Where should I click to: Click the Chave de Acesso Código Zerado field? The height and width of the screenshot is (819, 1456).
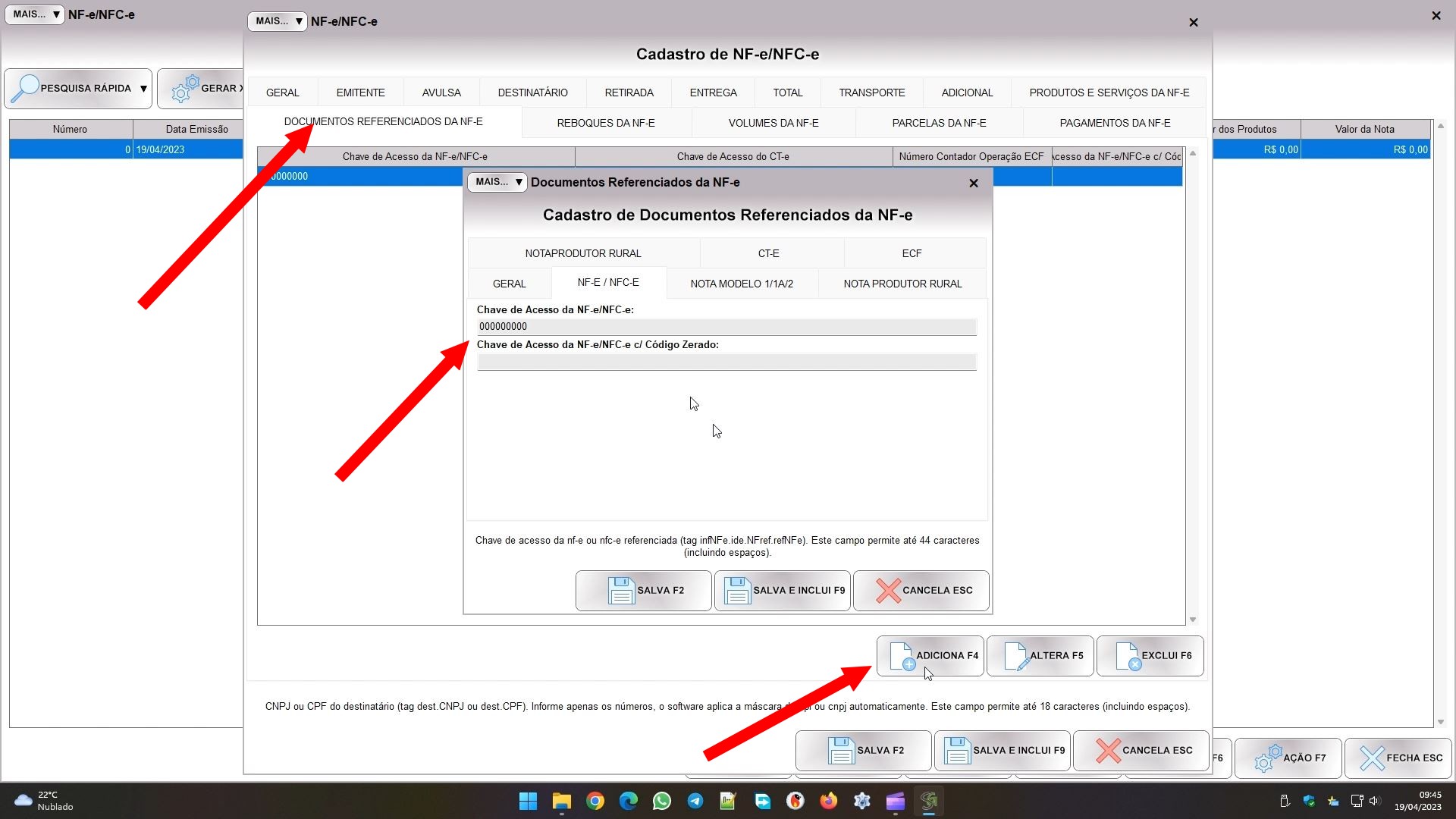click(726, 362)
